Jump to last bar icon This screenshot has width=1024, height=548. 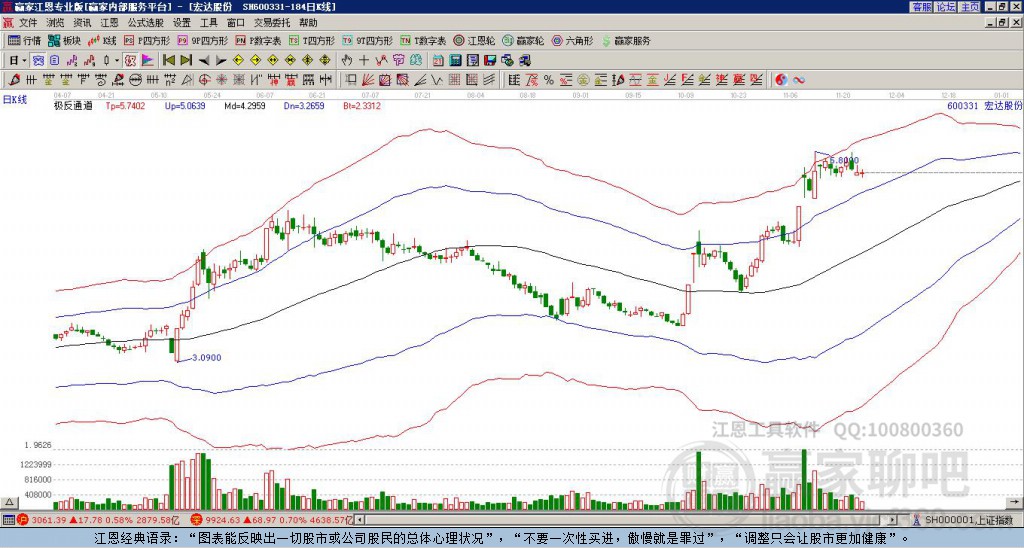(x=186, y=61)
